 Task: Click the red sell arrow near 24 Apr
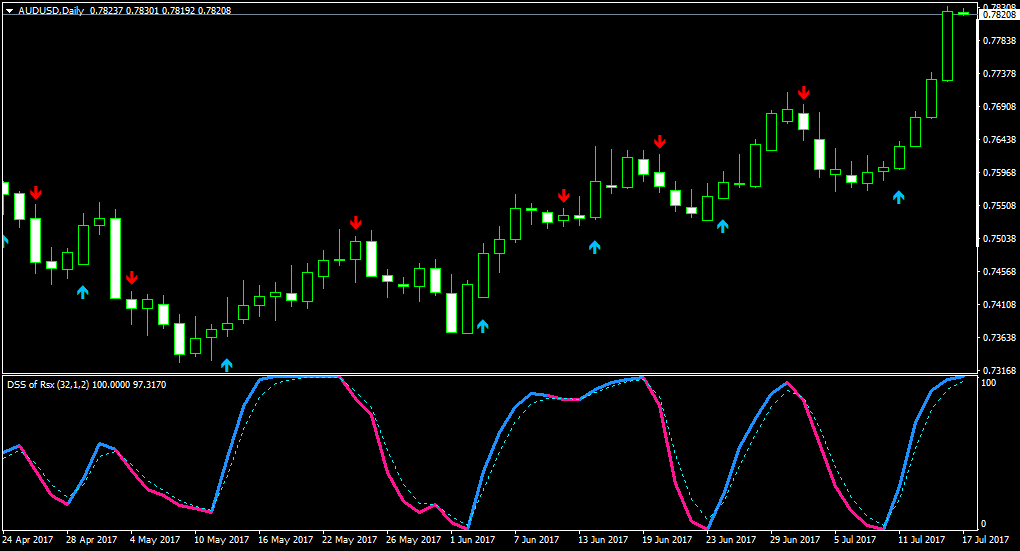pos(36,193)
